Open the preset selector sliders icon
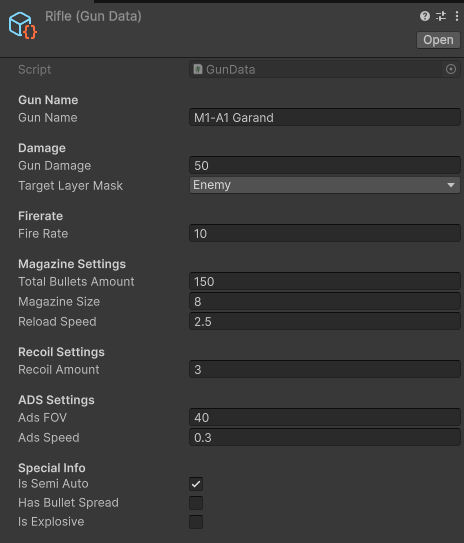The width and height of the screenshot is (464, 543). click(x=441, y=16)
